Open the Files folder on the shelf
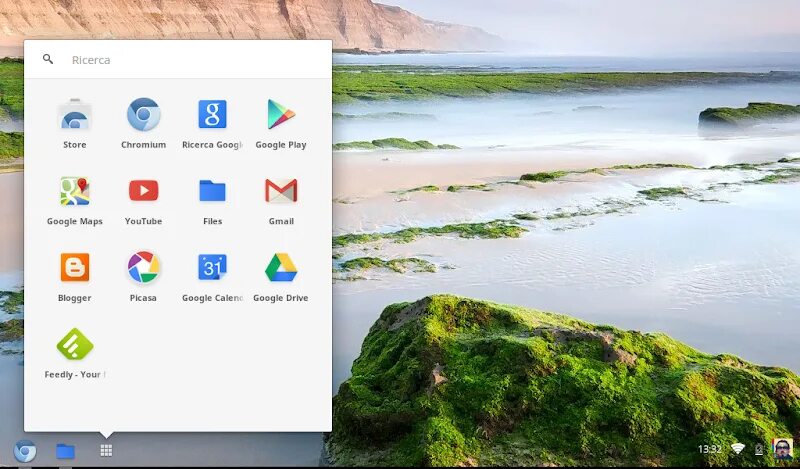 65,451
